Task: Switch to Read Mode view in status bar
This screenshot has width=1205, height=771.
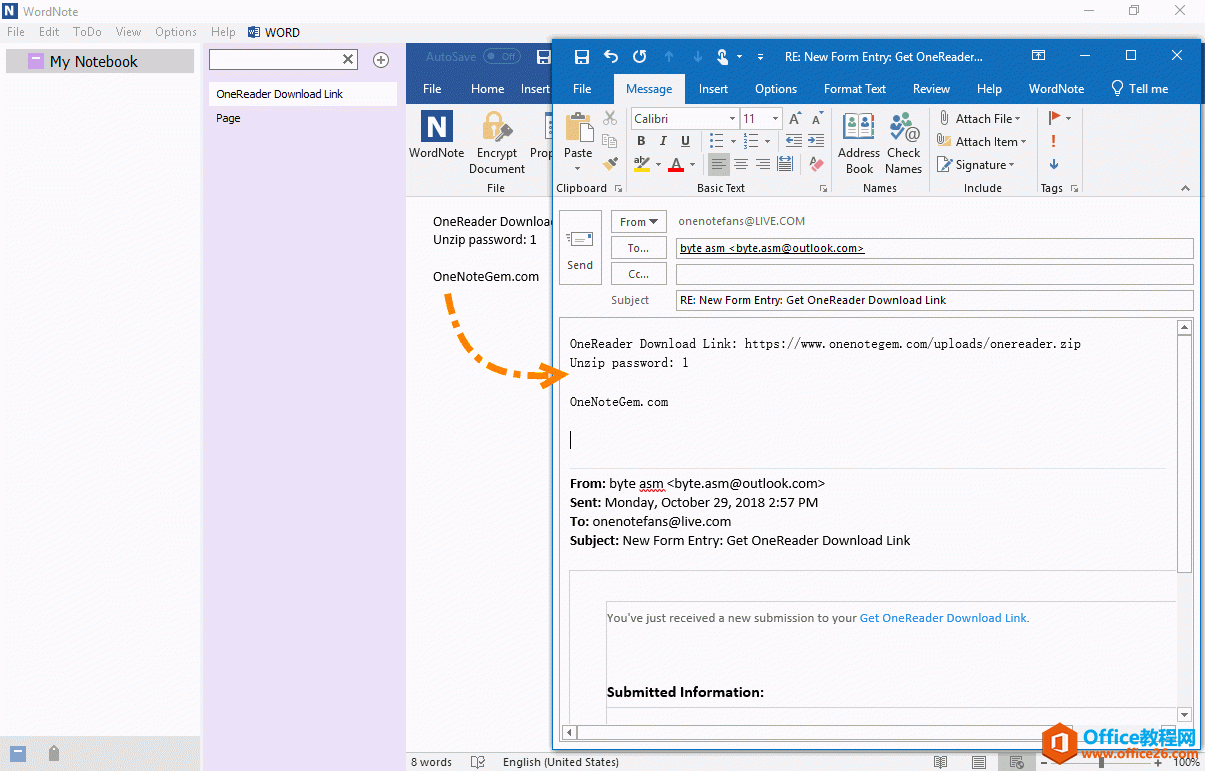Action: (x=941, y=762)
